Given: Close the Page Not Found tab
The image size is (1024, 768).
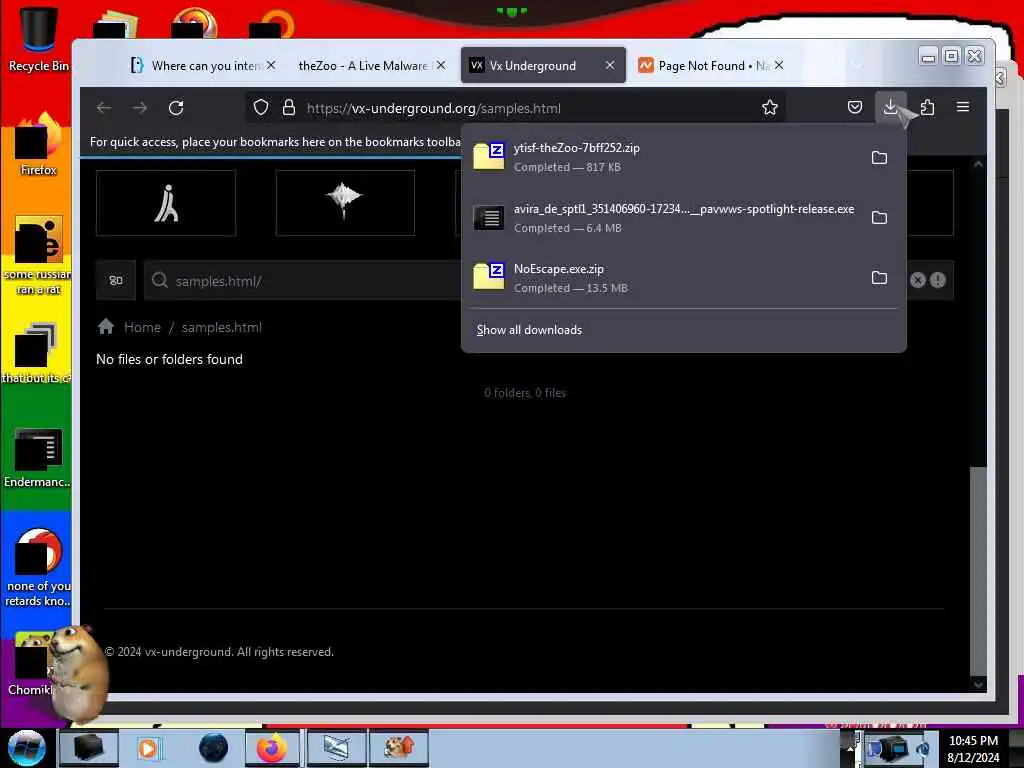Looking at the screenshot, I should coord(778,65).
